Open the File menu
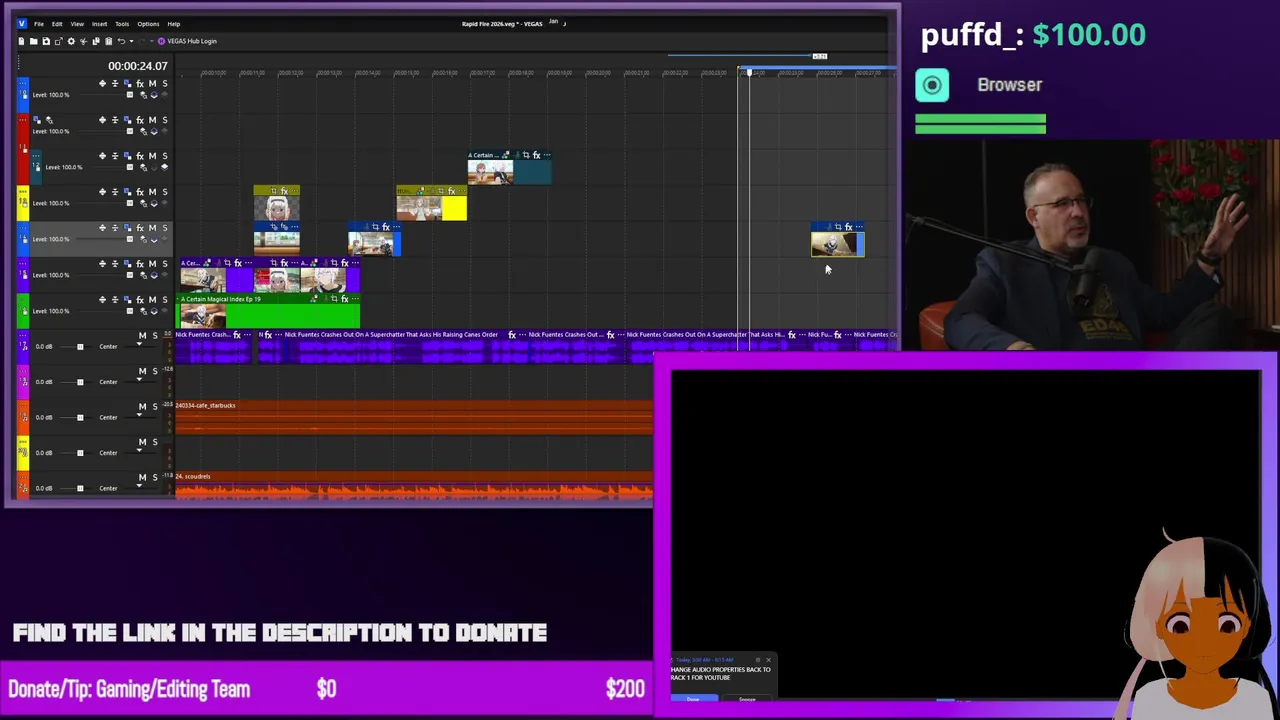 (39, 24)
